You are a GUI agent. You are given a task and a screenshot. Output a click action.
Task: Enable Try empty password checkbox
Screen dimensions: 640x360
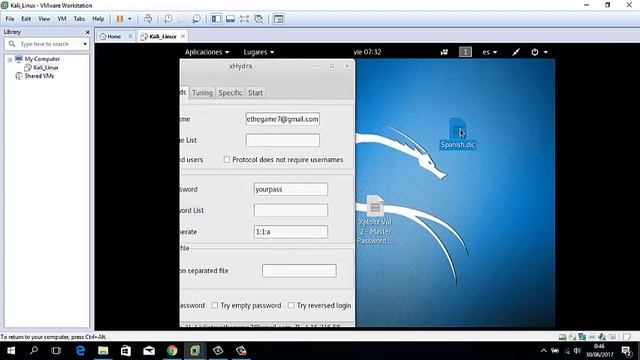pyautogui.click(x=215, y=305)
